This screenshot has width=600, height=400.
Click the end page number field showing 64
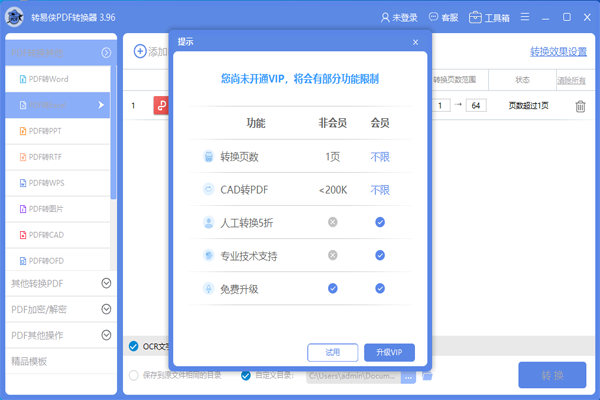[475, 106]
